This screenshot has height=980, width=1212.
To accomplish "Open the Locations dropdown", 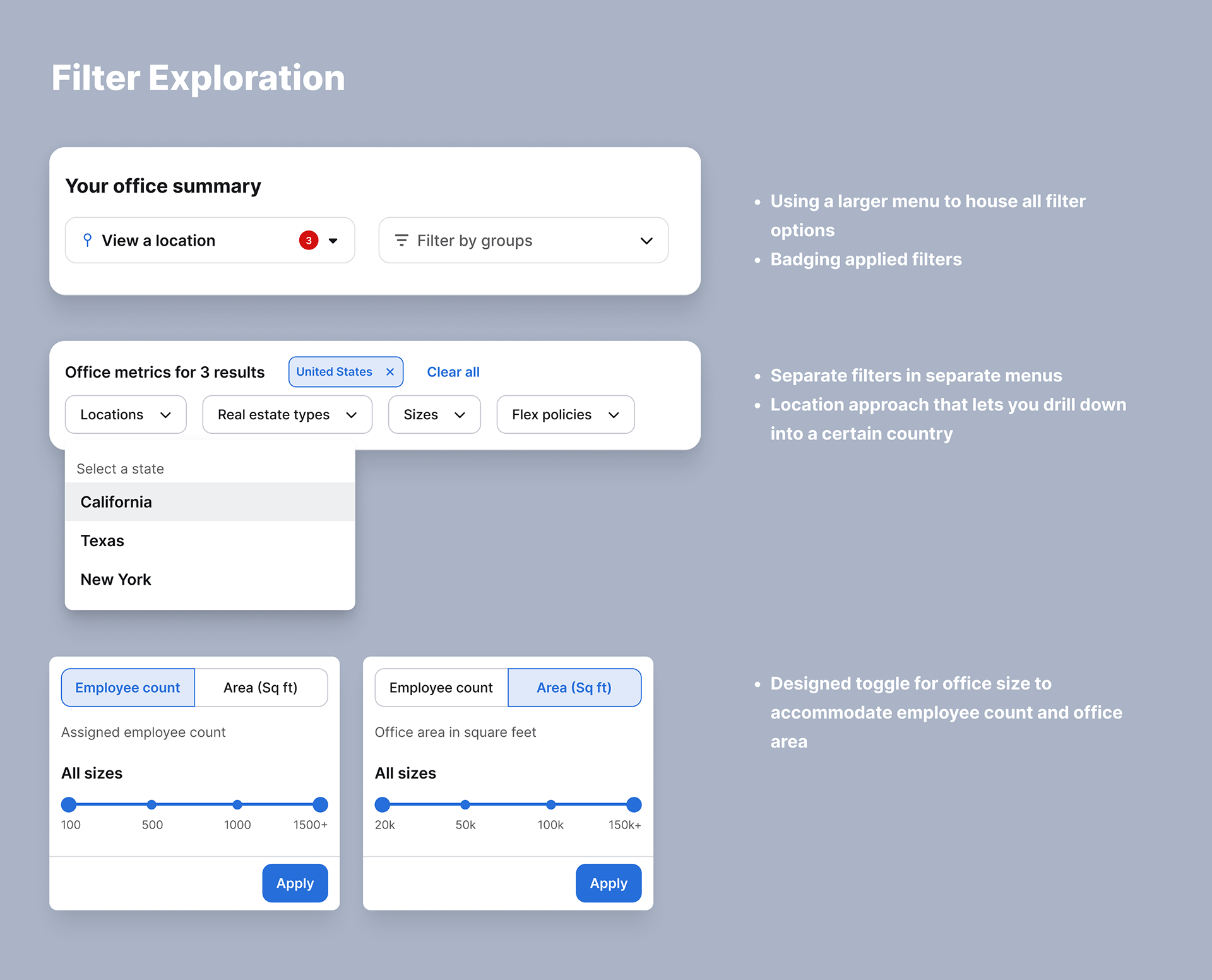I will pos(126,415).
